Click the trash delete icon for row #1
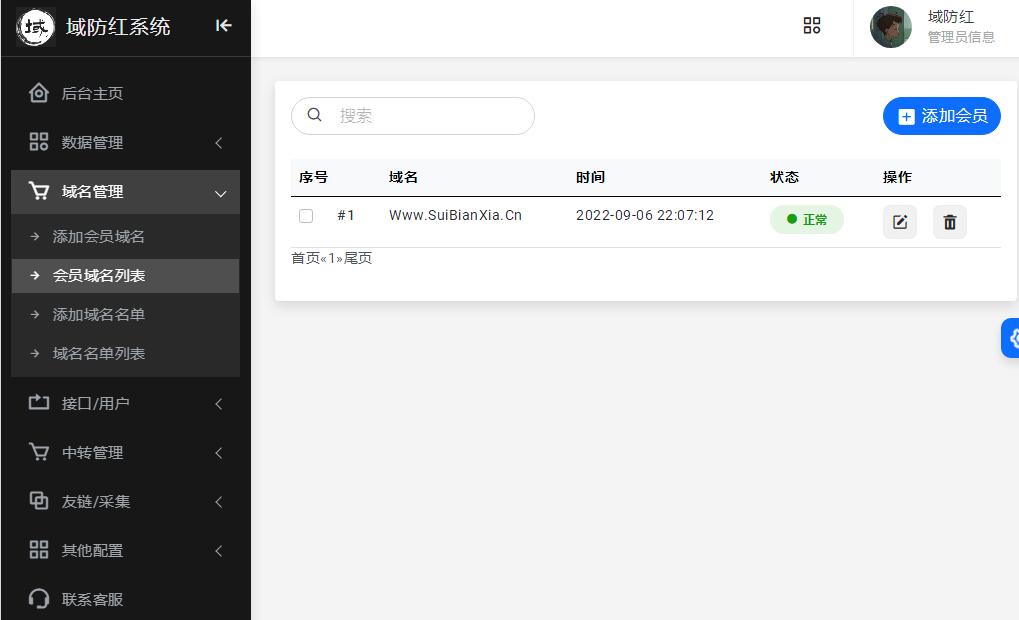This screenshot has width=1019, height=620. click(949, 222)
